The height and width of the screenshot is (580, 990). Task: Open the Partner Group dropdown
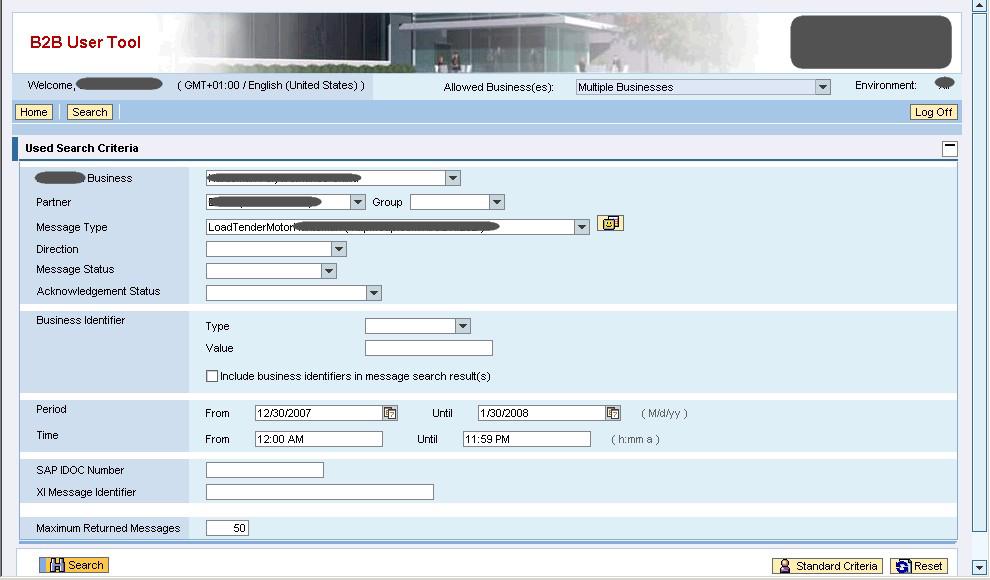(x=496, y=202)
